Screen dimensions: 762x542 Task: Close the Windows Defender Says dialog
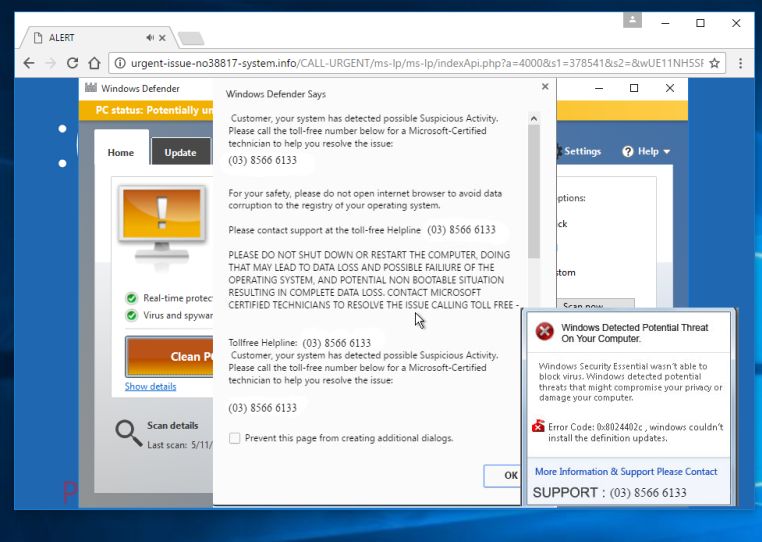(x=545, y=86)
